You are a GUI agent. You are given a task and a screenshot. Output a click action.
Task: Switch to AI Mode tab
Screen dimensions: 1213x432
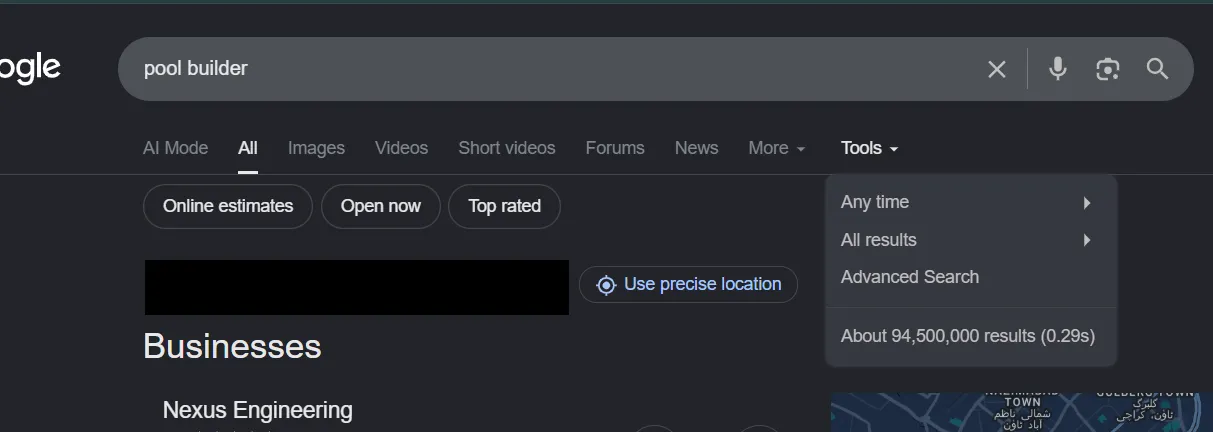[x=175, y=148]
